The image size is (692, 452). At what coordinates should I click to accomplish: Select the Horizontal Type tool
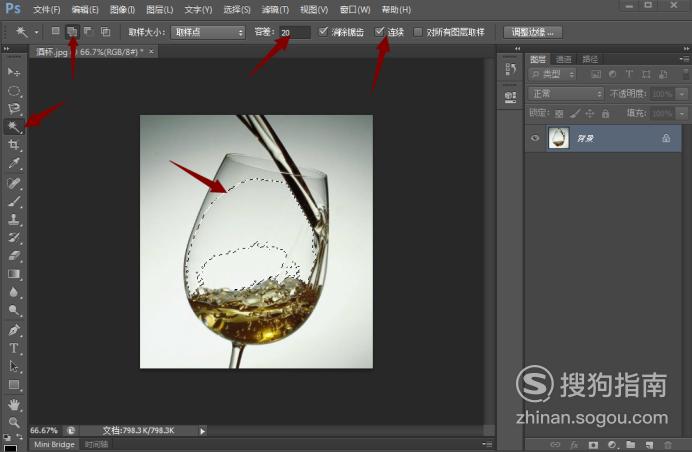pyautogui.click(x=14, y=348)
